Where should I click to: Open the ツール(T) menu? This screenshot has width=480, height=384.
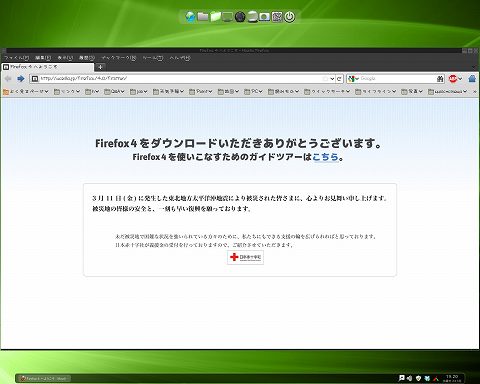coord(153,58)
